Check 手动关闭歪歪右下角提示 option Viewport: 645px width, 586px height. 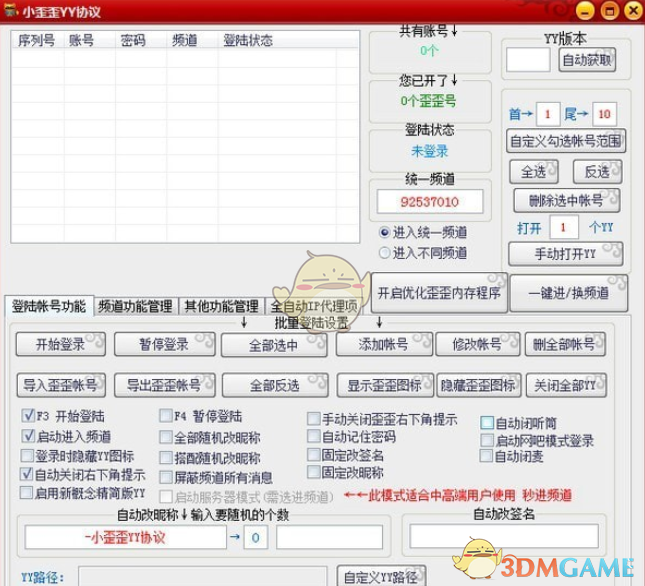coord(313,419)
